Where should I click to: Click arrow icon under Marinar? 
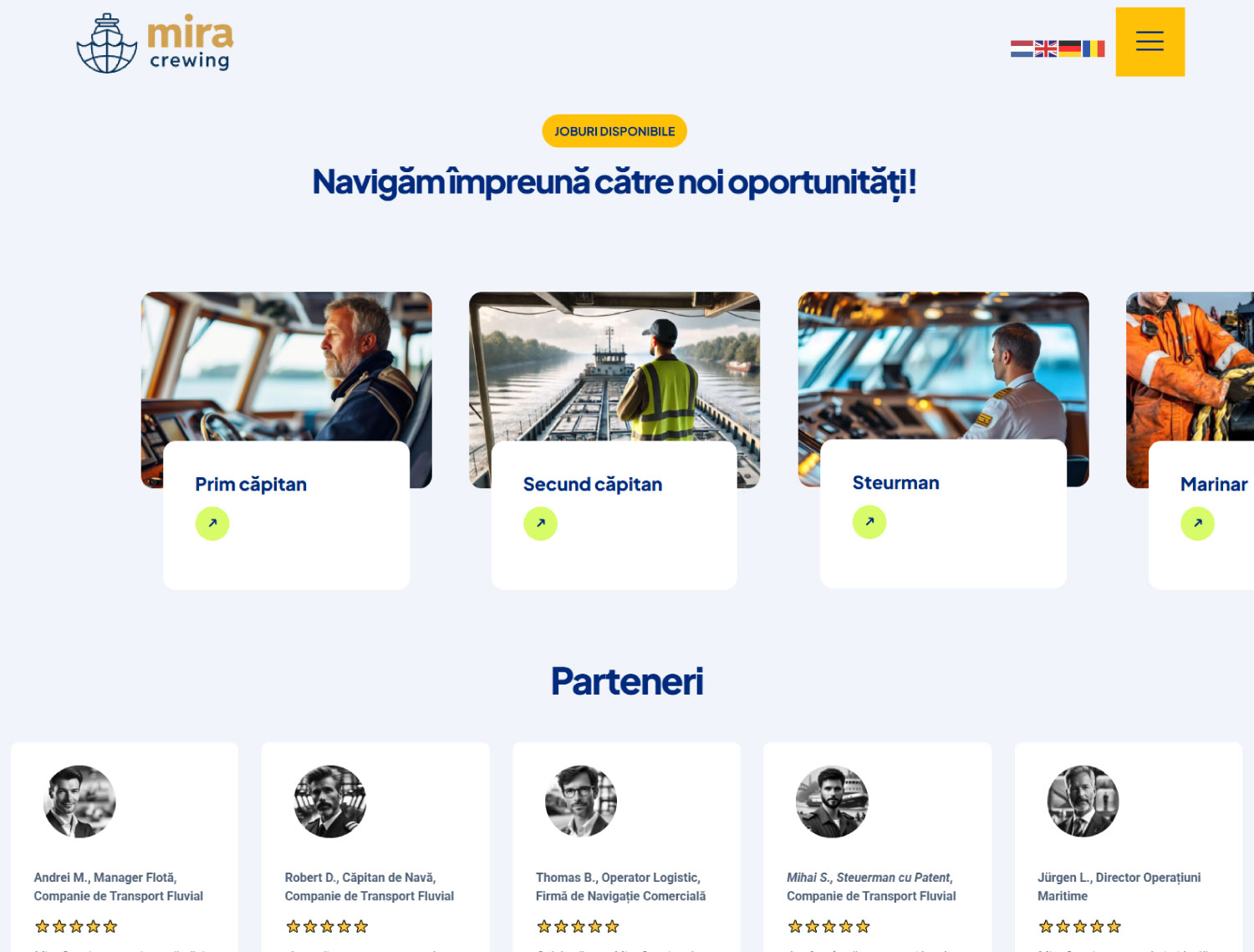click(x=1197, y=524)
